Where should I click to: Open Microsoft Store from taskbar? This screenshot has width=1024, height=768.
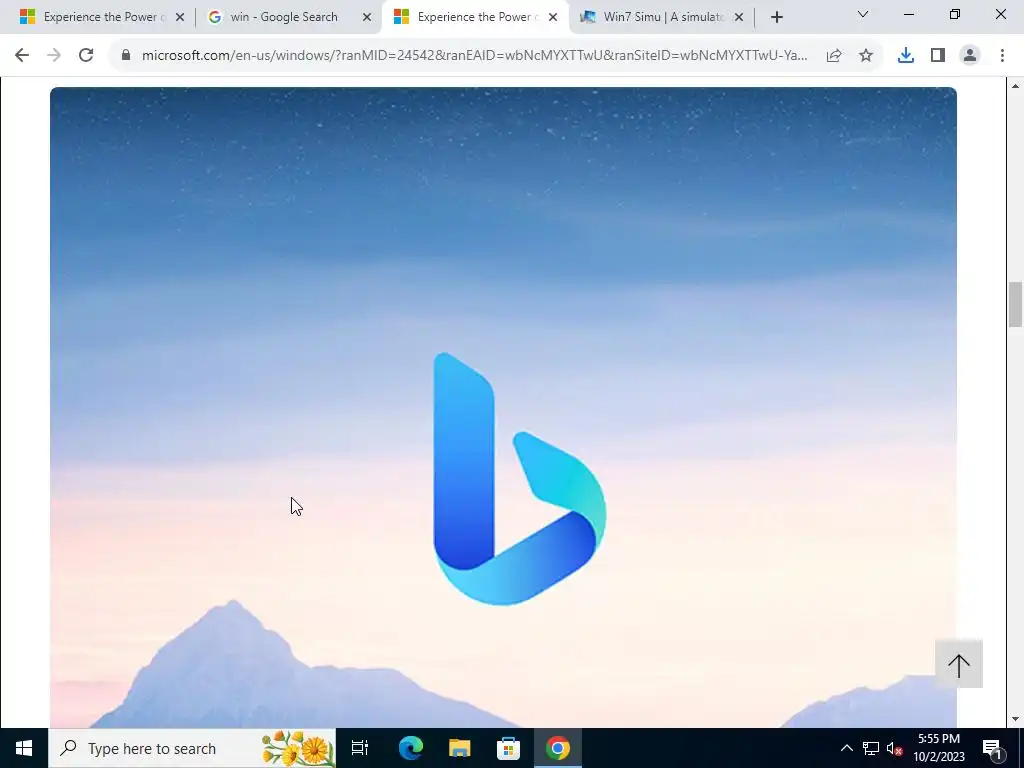point(508,748)
